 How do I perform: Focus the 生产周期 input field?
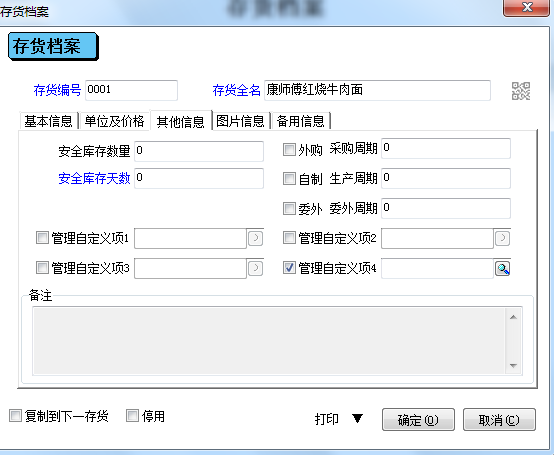446,178
